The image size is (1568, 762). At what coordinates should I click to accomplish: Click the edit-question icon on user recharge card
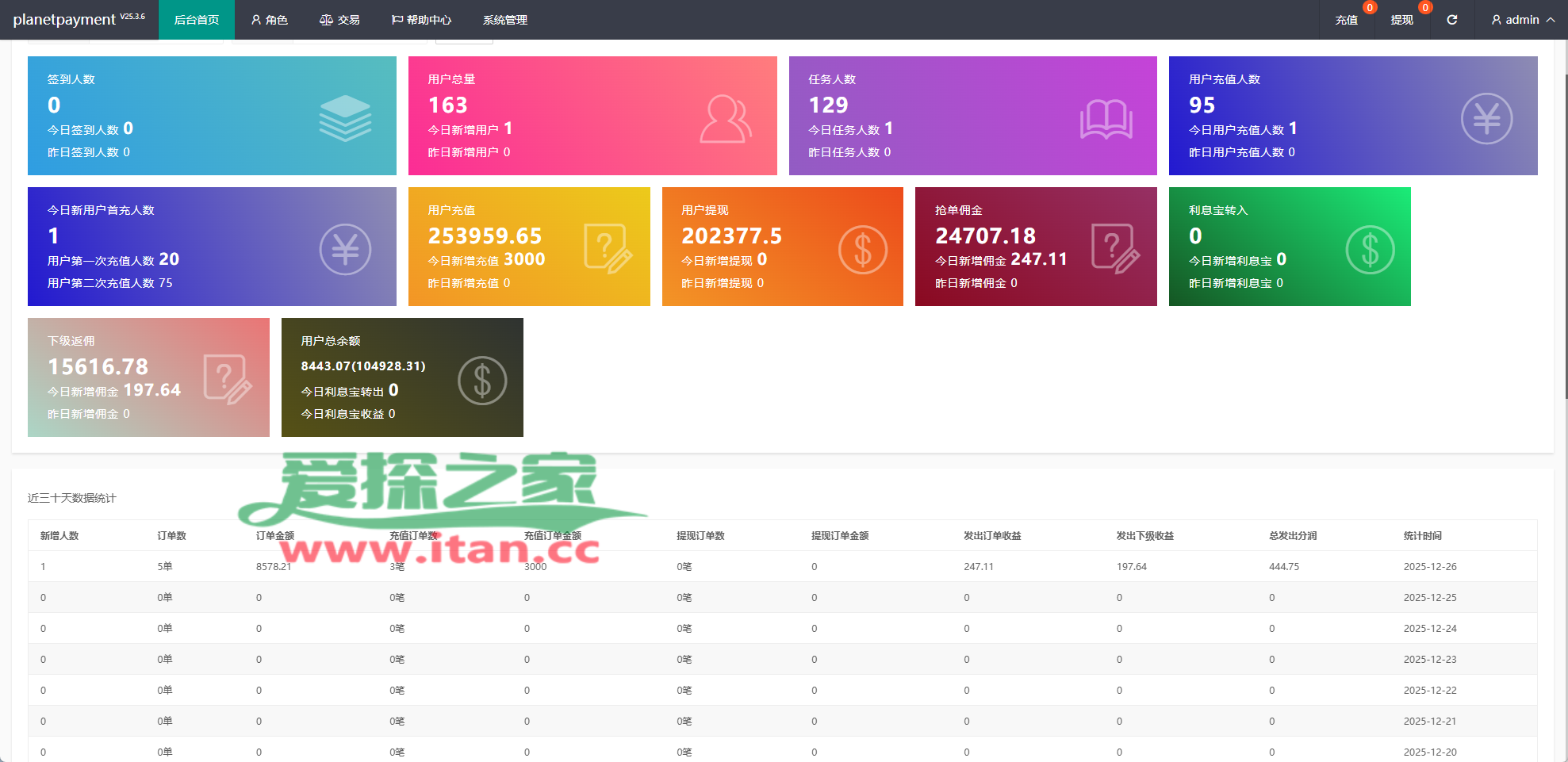(608, 249)
